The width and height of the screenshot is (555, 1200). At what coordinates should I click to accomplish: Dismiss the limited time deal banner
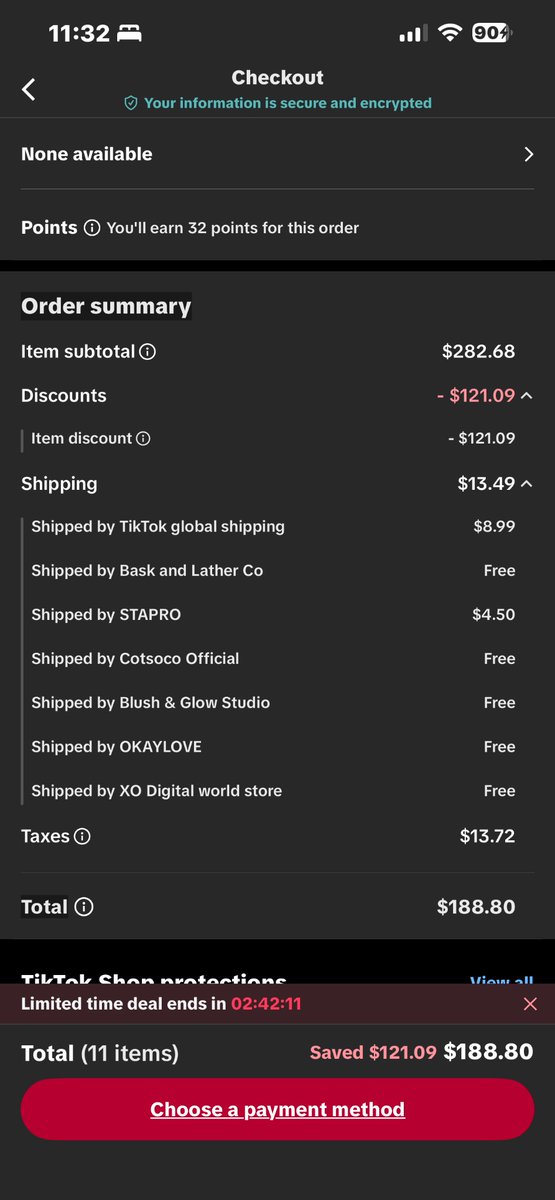(x=530, y=1004)
